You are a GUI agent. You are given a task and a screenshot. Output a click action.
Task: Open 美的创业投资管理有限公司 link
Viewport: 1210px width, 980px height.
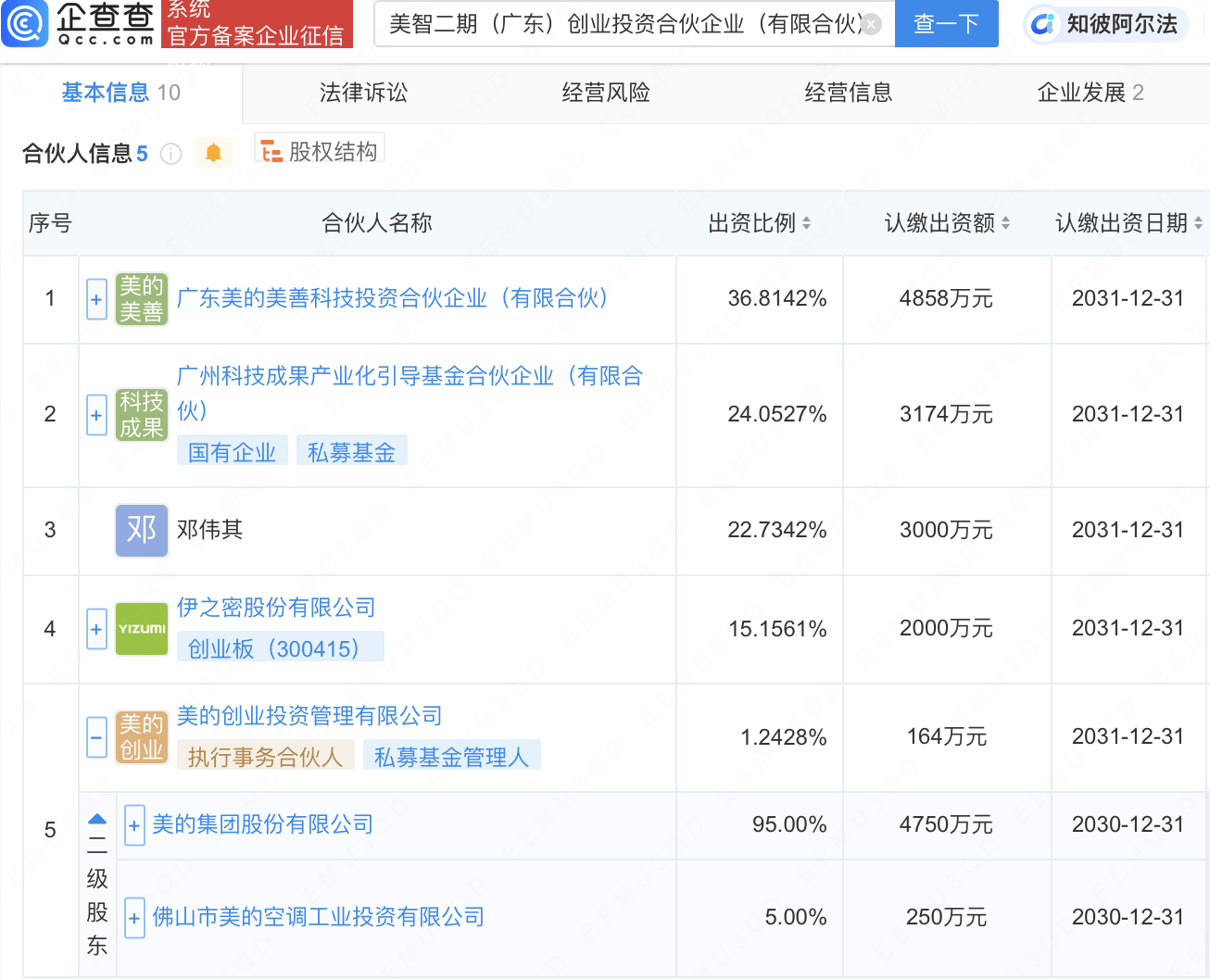point(309,716)
